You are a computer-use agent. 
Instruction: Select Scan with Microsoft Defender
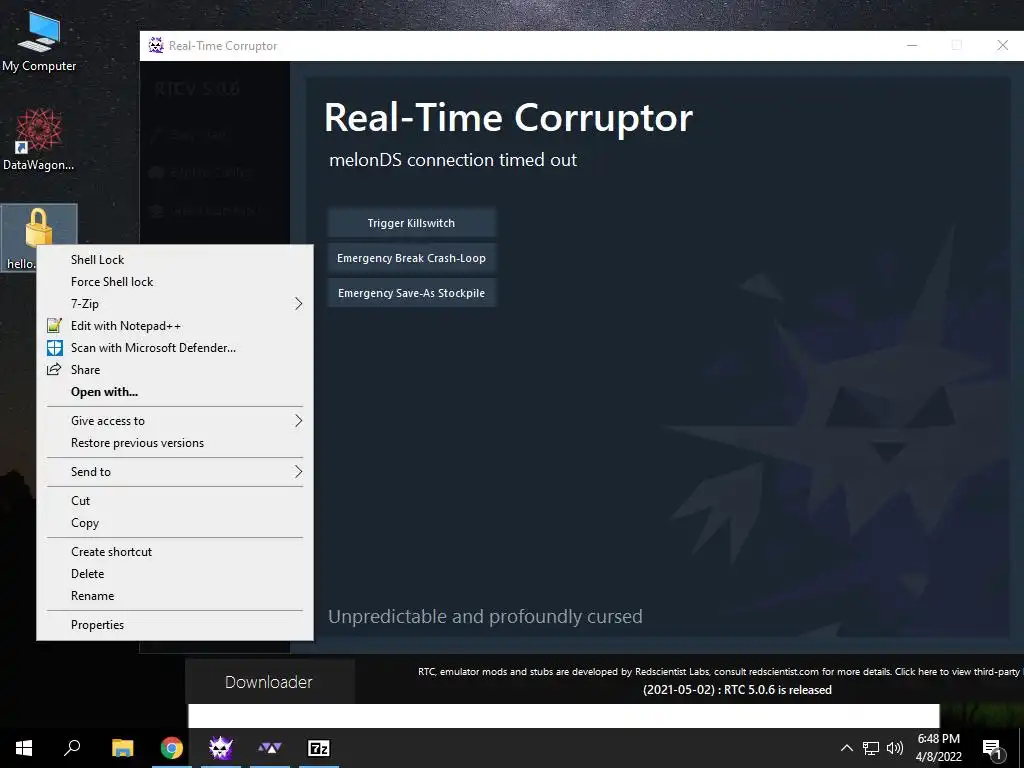pyautogui.click(x=175, y=347)
